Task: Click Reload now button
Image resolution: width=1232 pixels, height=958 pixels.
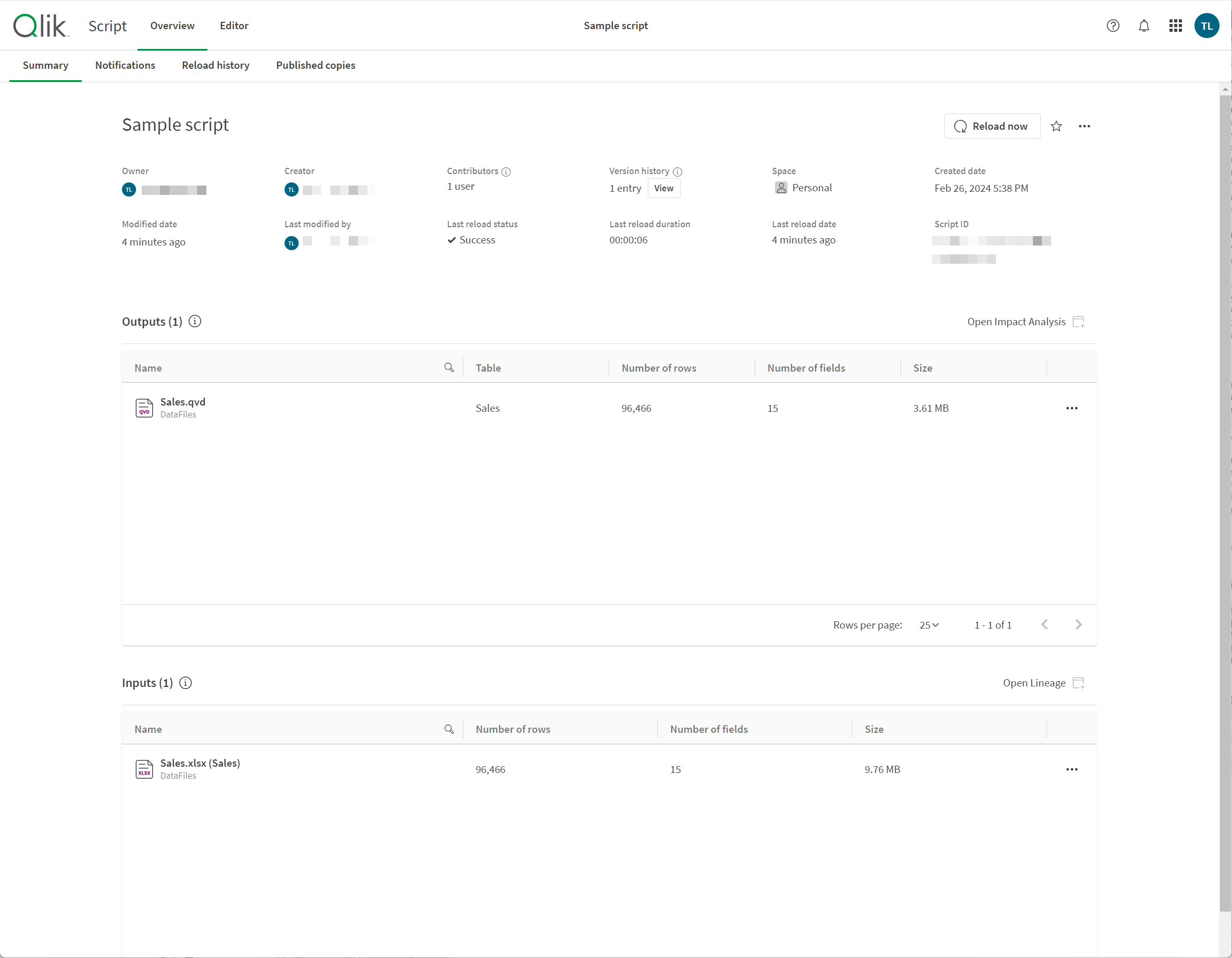Action: (x=991, y=126)
